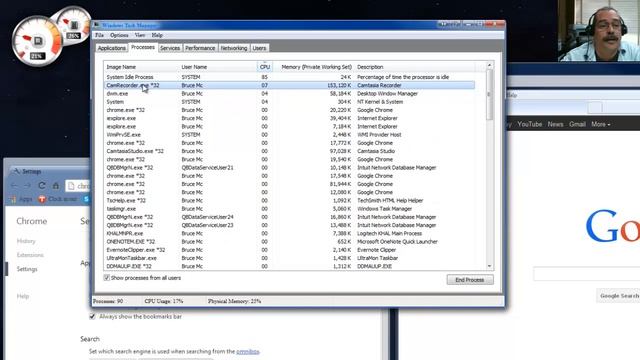Select the CamtasiaStudio.exe *32 row
The width and height of the screenshot is (640, 360).
(289, 151)
